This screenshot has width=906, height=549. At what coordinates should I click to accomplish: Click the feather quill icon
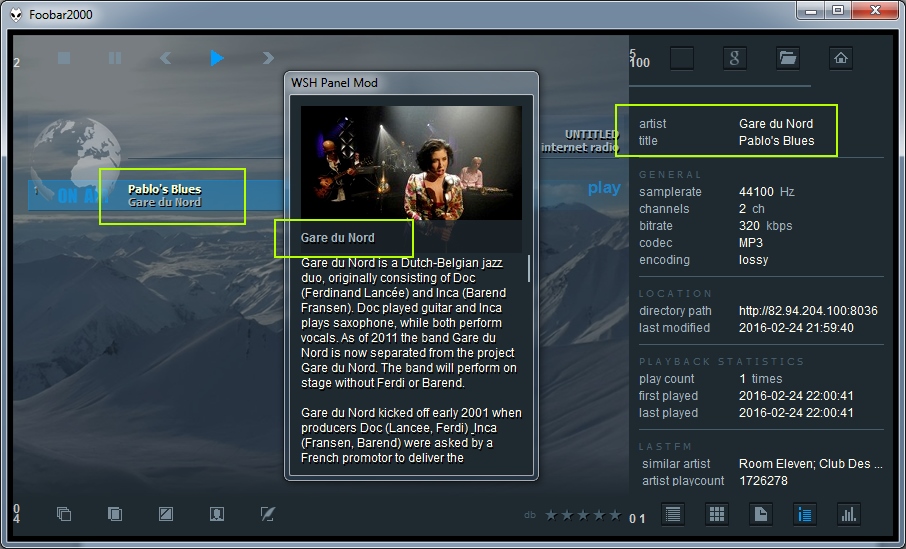click(268, 514)
